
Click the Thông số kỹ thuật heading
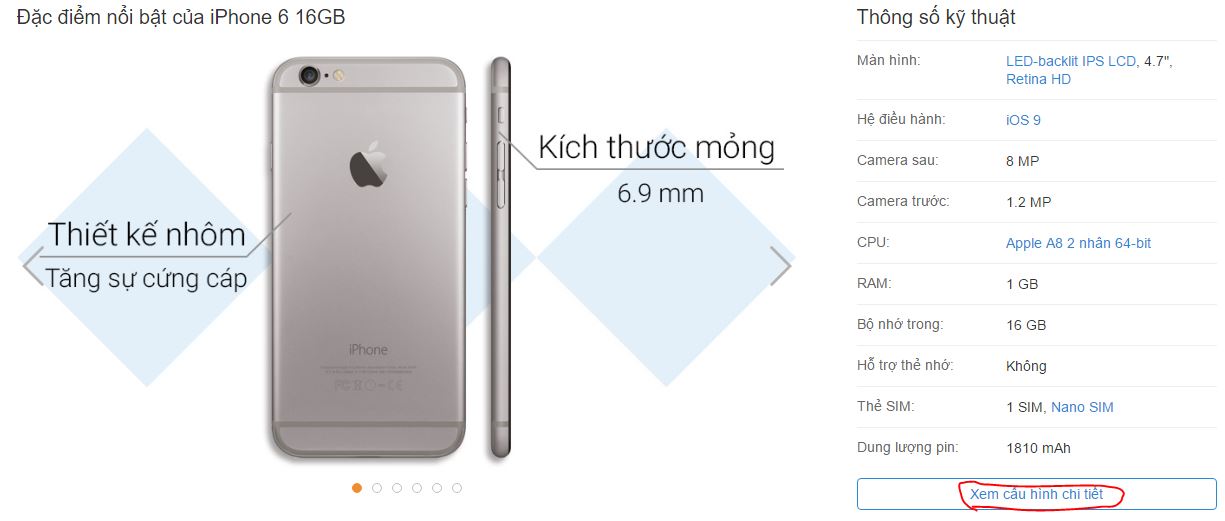[x=936, y=17]
